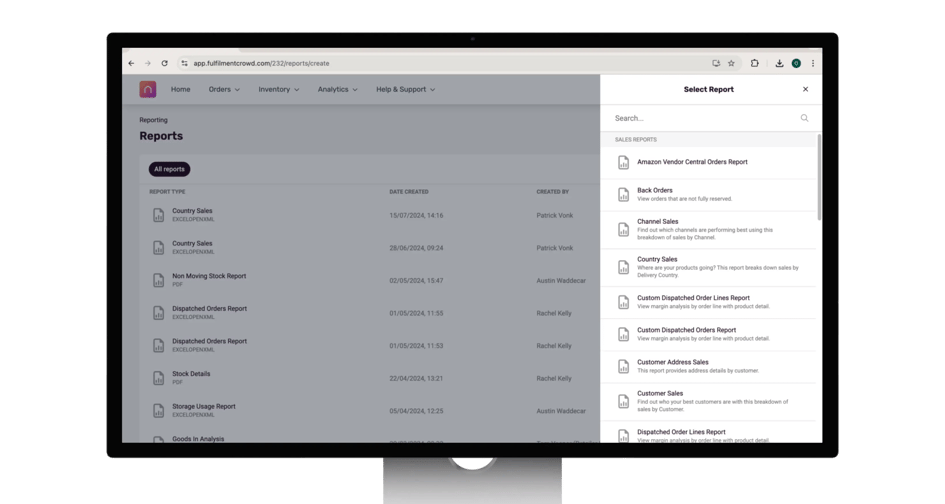Click the Dispatched Order Lines Report icon
This screenshot has height=504, width=945.
(624, 435)
